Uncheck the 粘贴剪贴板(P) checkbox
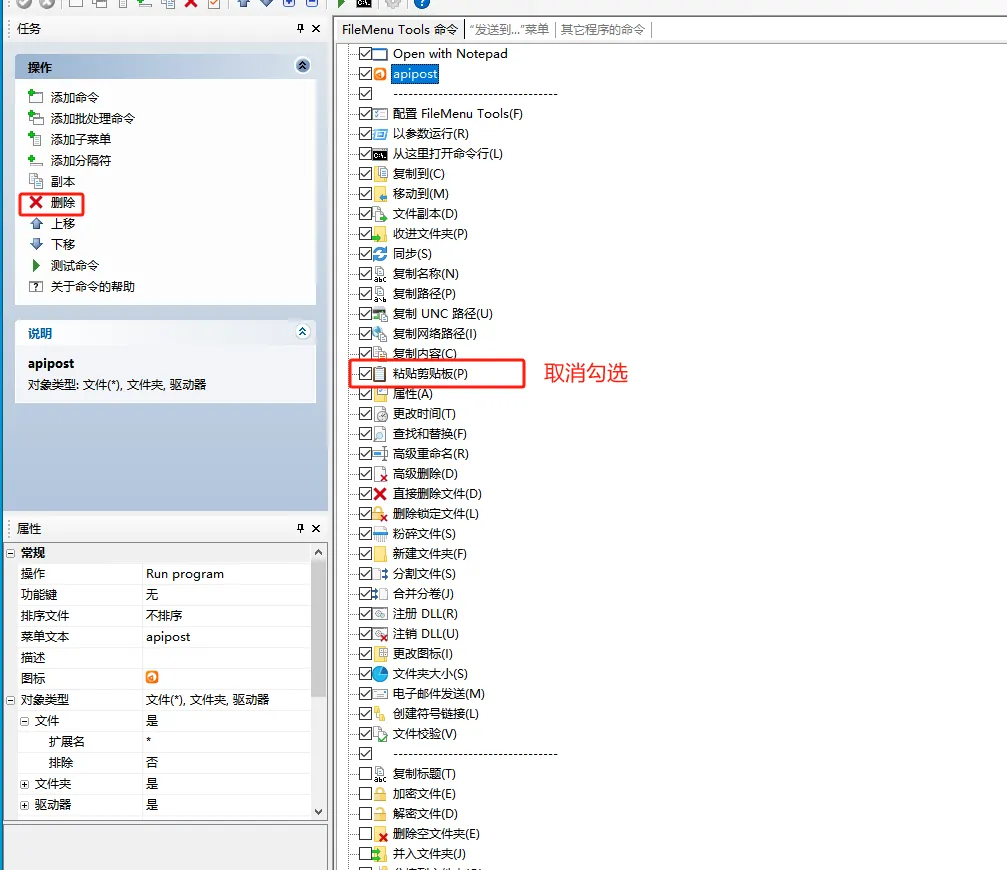 pos(364,373)
